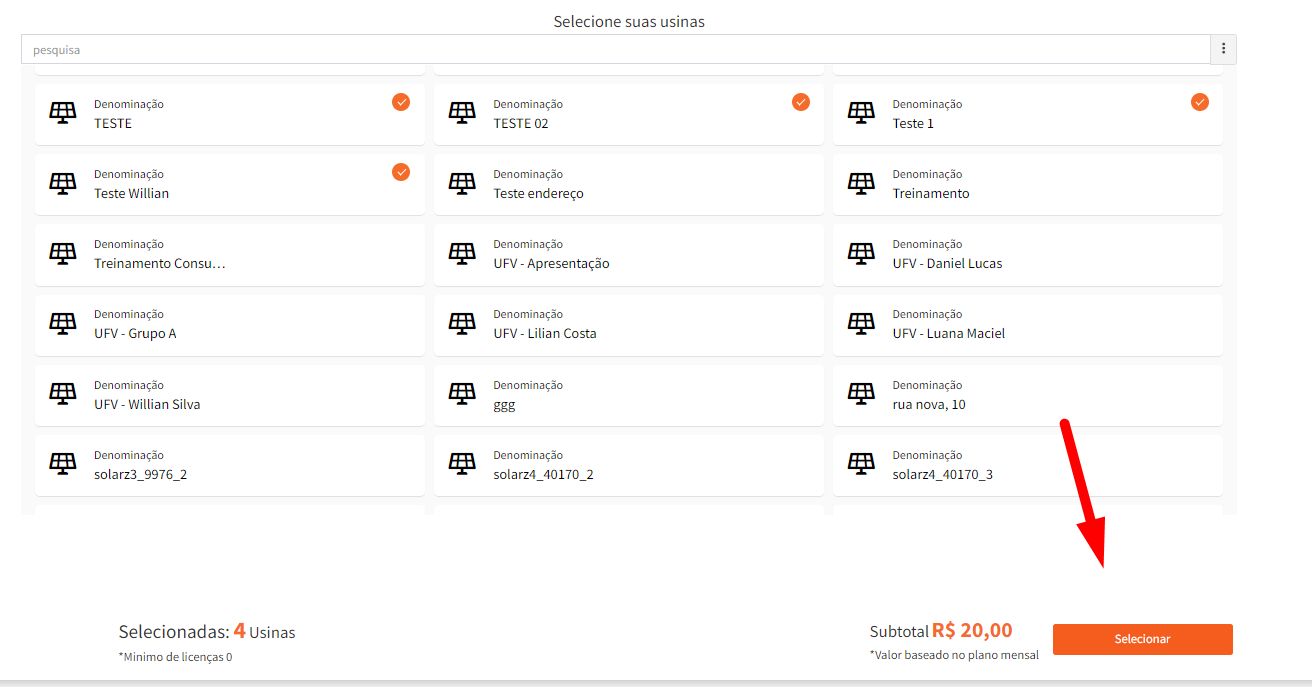Choose the rua nova, 10 plant card

1027,396
